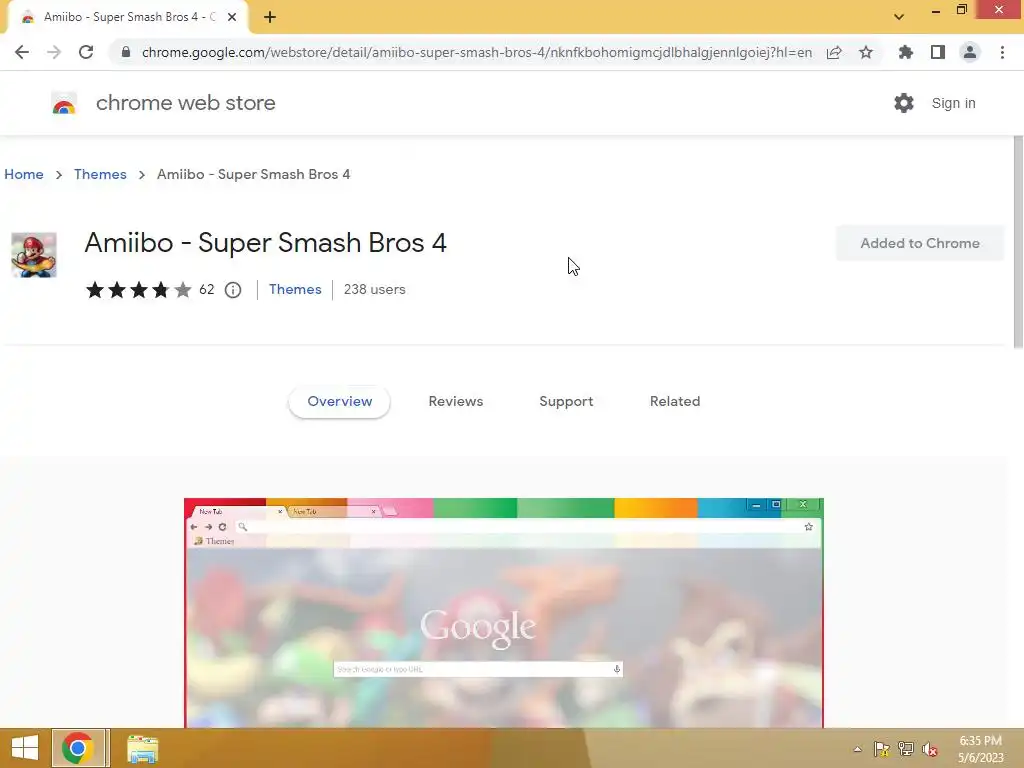Open a new tab with plus button
The height and width of the screenshot is (768, 1024).
coord(270,17)
